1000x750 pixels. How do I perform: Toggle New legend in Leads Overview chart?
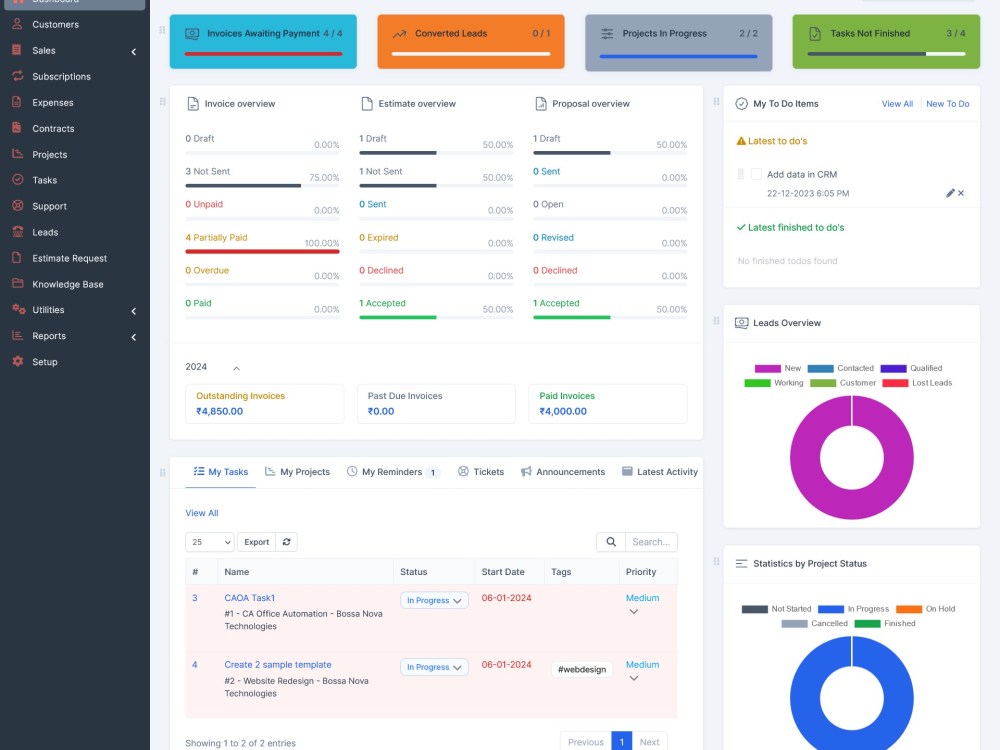[777, 369]
